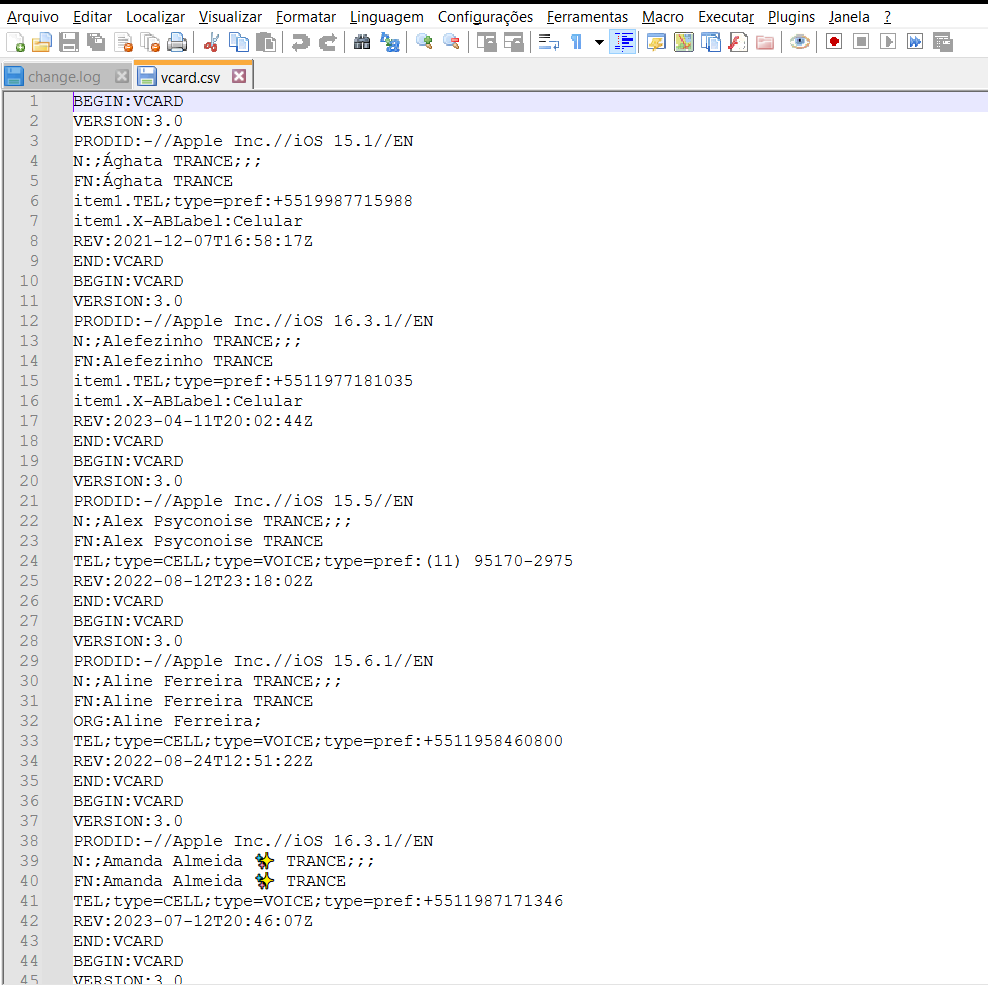
Task: Switch to the change.log tab
Action: 62,75
